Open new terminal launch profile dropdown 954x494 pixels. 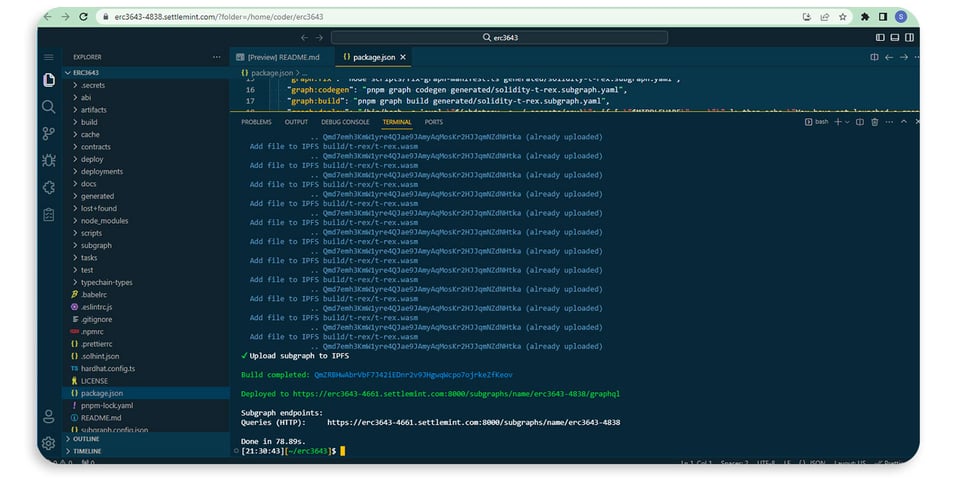[x=848, y=122]
